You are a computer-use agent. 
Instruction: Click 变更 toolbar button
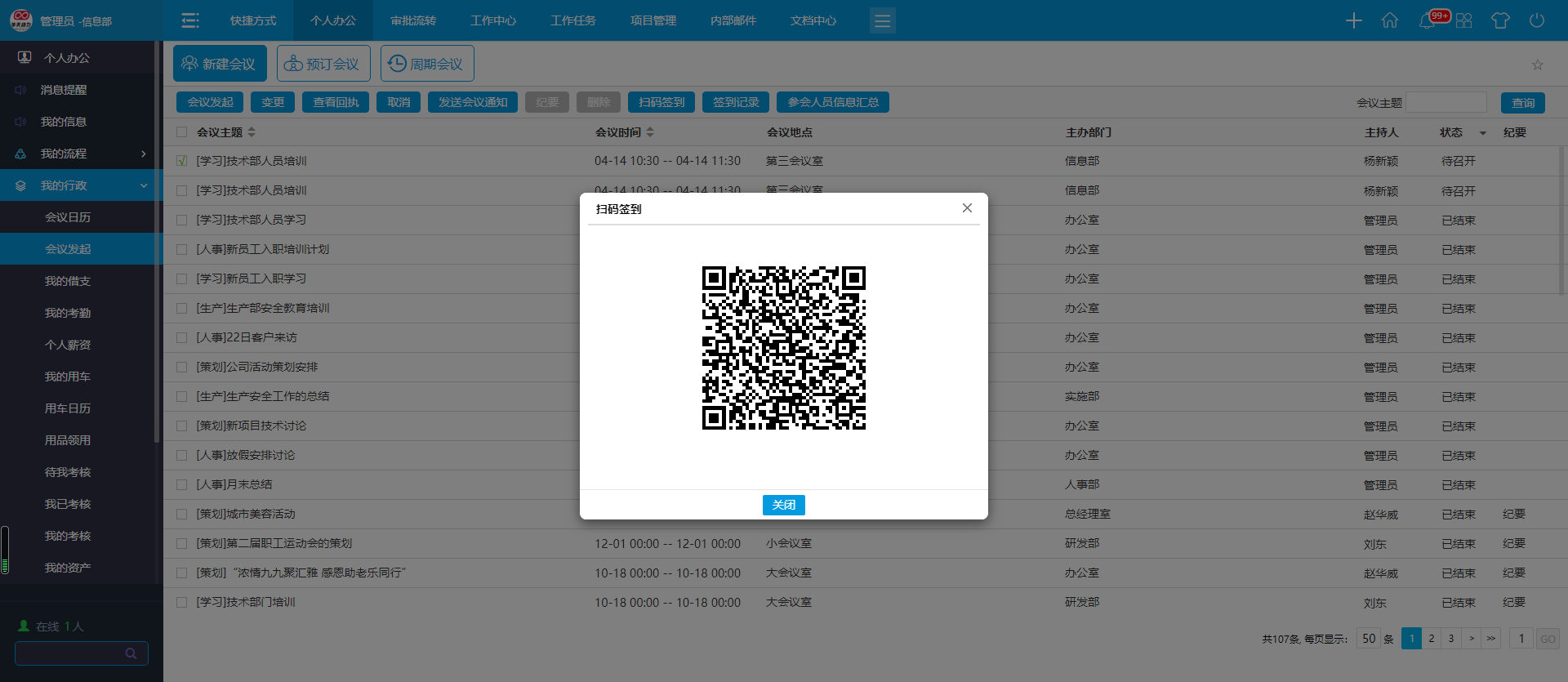click(x=273, y=102)
